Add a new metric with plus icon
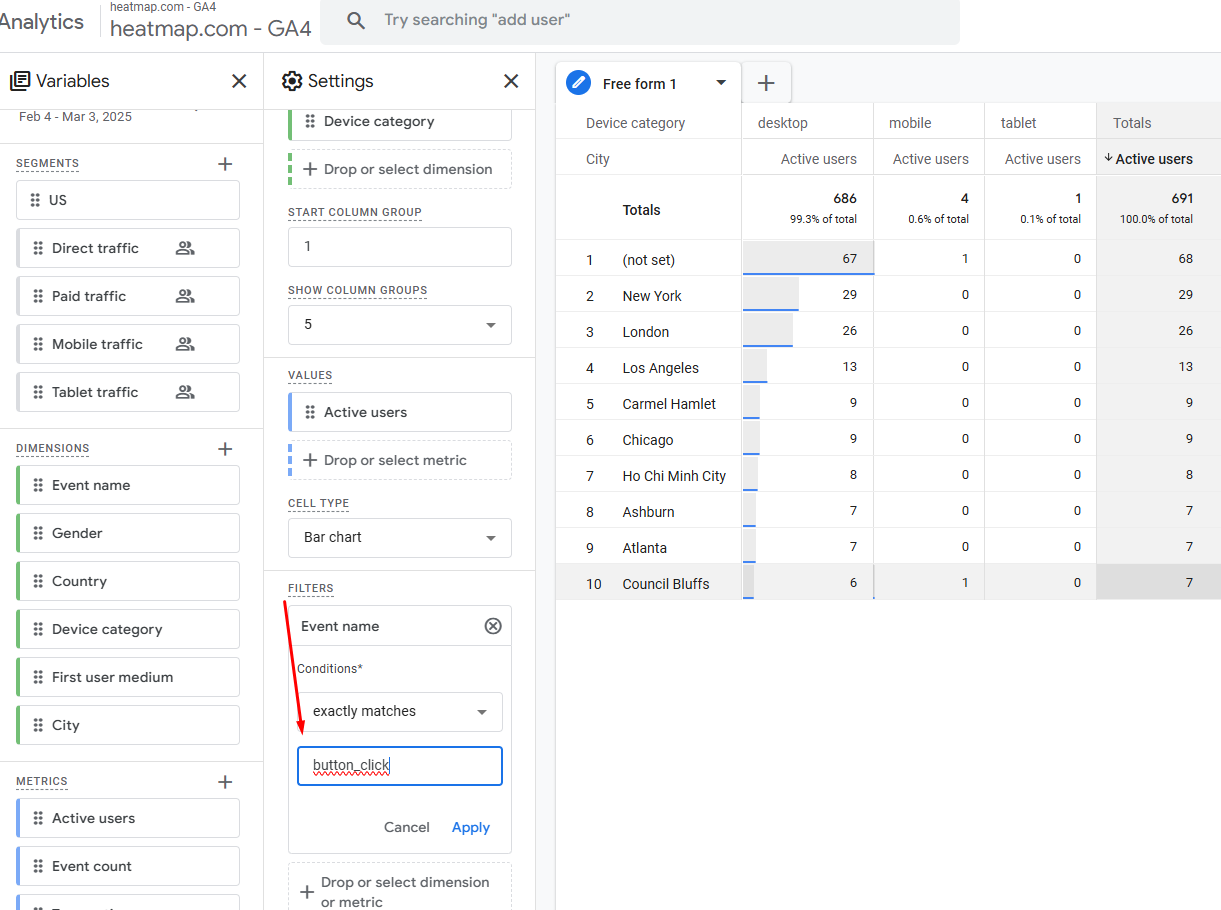 (225, 782)
